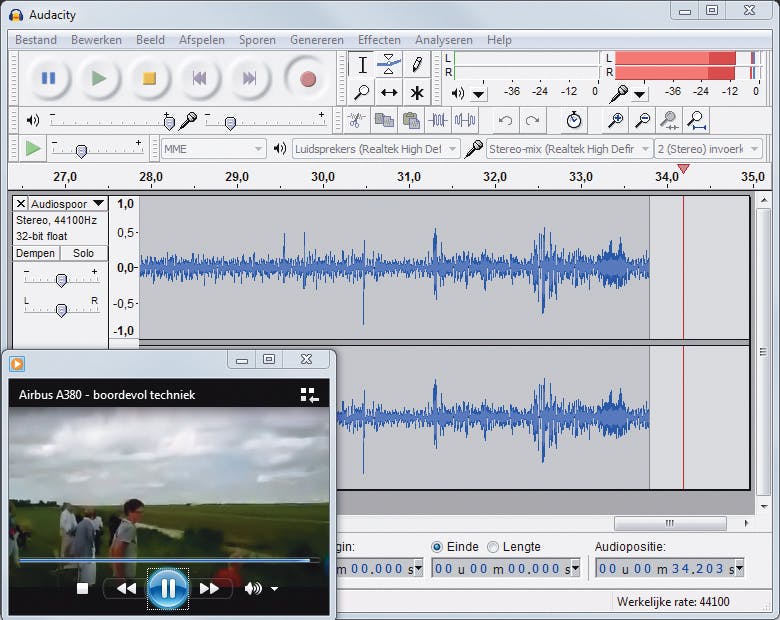Select the Time Shift tool
The width and height of the screenshot is (780, 620).
[x=390, y=93]
